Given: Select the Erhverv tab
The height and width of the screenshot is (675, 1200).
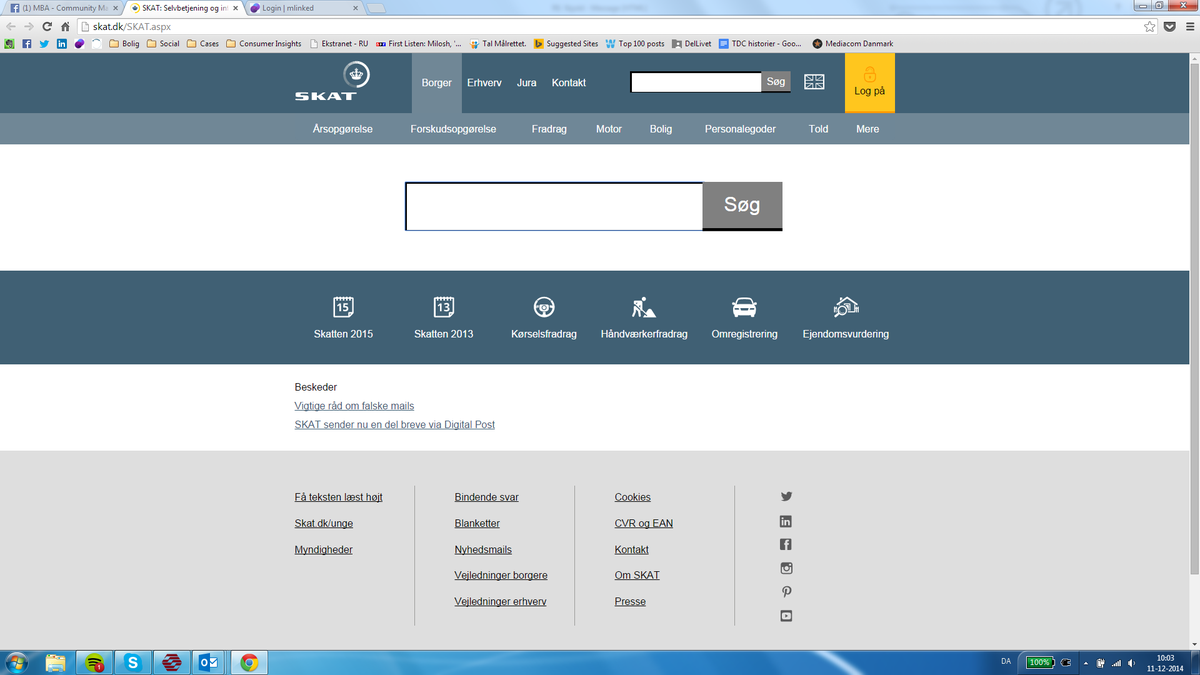Looking at the screenshot, I should (484, 83).
